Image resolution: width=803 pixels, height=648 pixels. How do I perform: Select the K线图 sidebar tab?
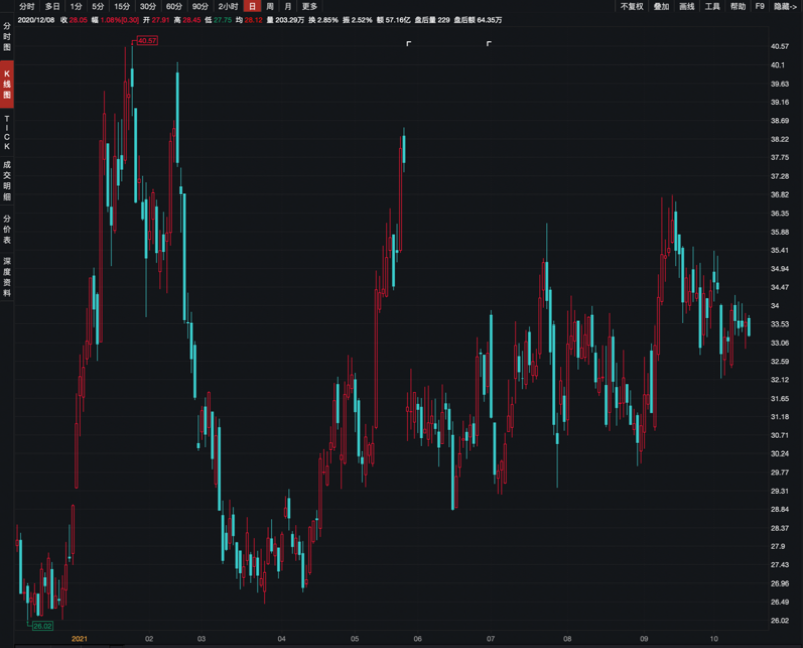[7, 85]
